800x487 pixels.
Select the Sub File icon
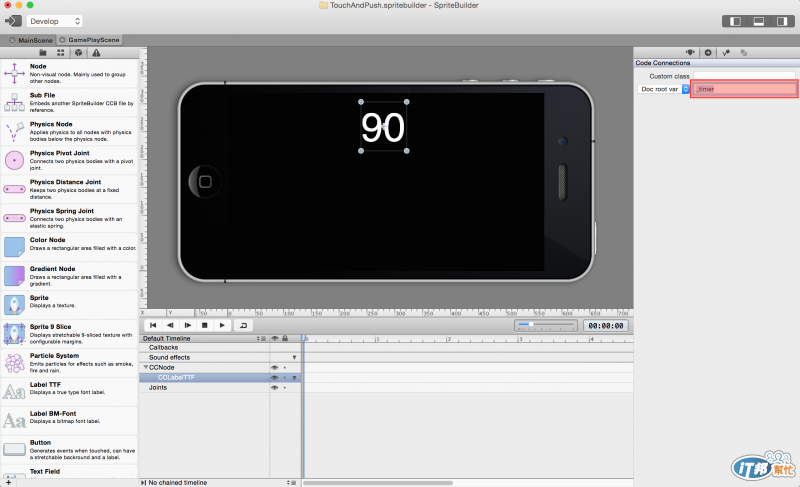tap(14, 102)
